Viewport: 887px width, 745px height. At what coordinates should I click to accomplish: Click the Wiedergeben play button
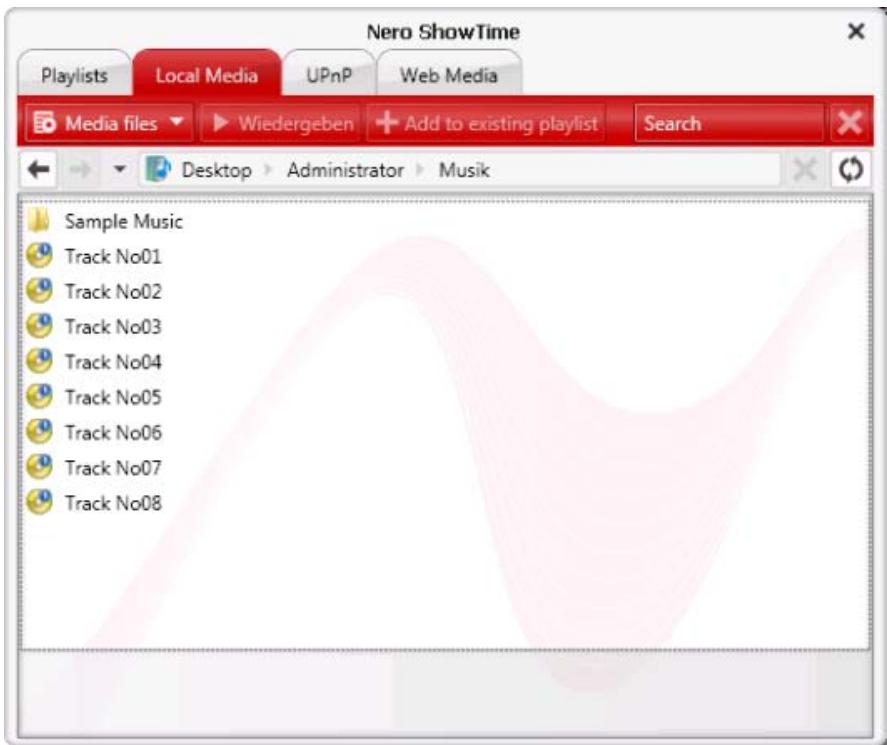point(281,123)
